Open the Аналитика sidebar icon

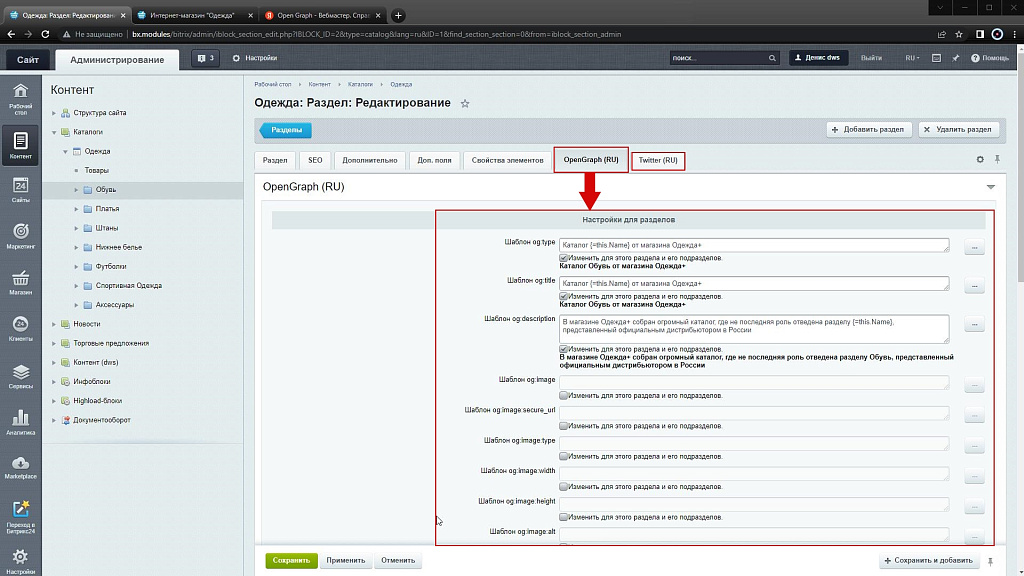click(x=20, y=421)
